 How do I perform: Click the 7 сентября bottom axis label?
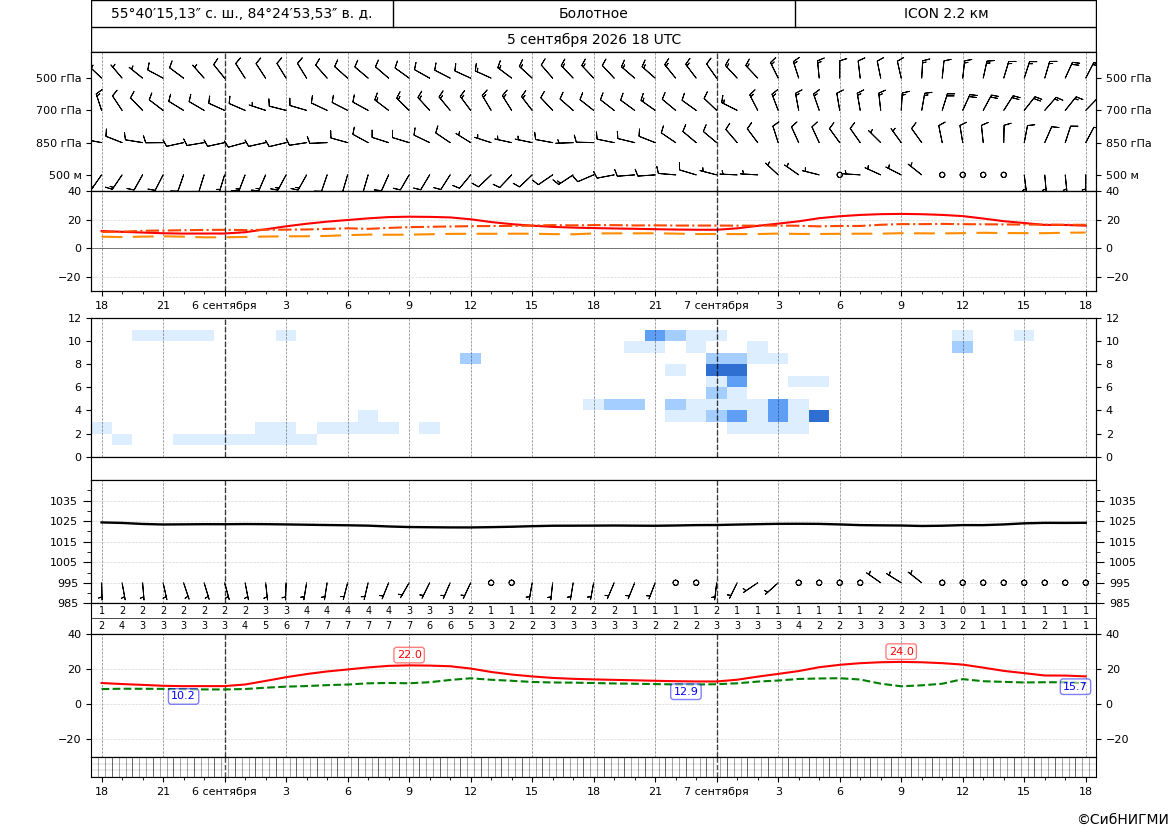click(x=716, y=791)
